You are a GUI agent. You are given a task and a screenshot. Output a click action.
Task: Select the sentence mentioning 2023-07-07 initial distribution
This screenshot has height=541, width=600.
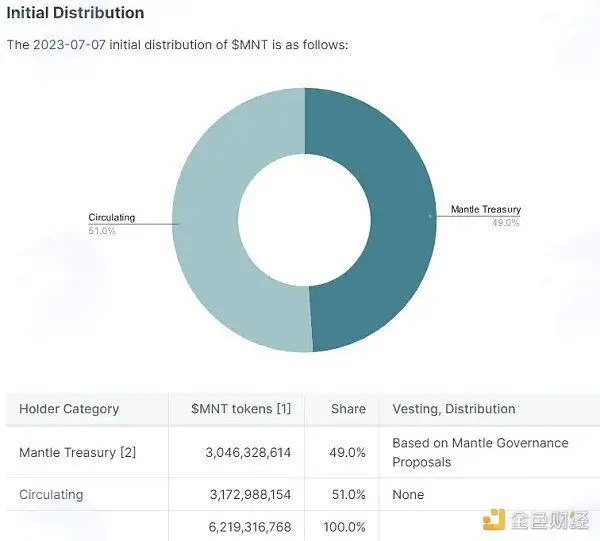click(178, 45)
